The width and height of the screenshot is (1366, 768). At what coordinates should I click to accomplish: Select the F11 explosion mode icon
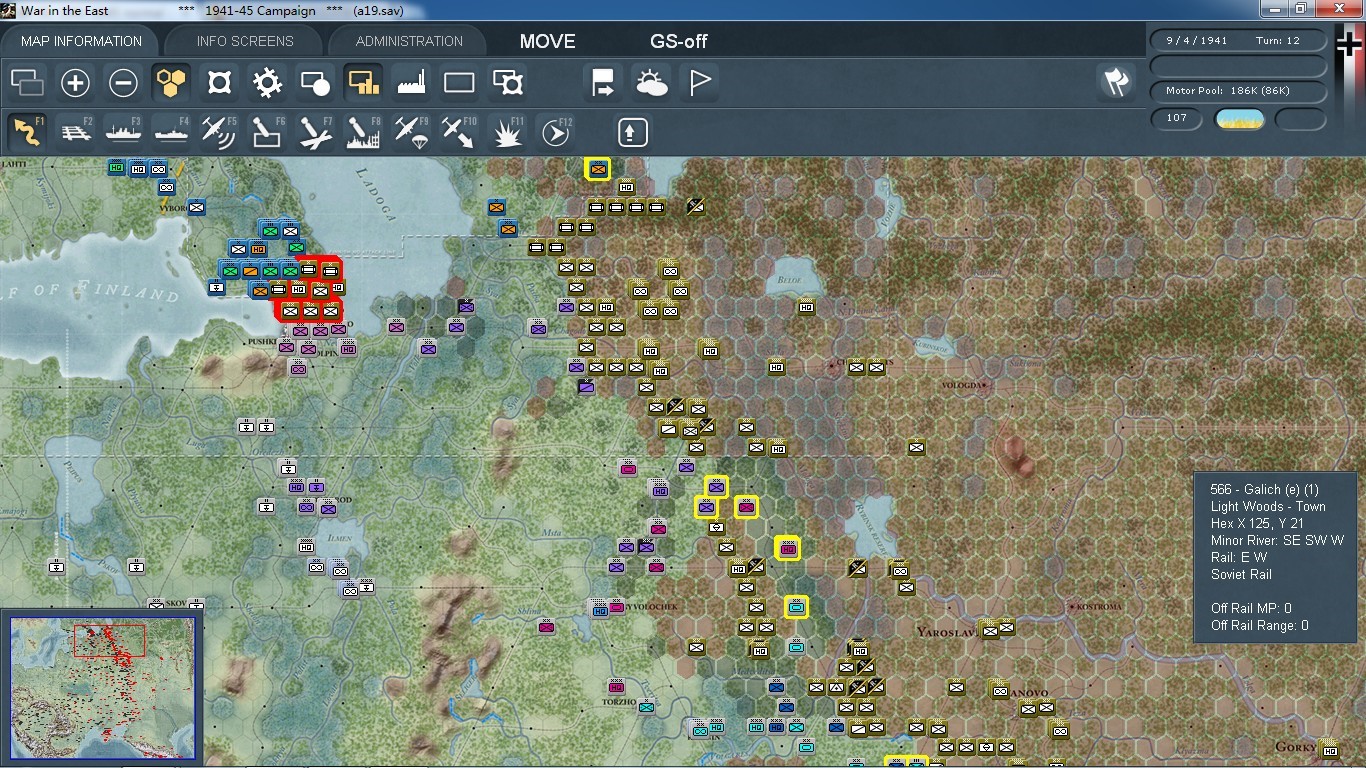pyautogui.click(x=508, y=131)
